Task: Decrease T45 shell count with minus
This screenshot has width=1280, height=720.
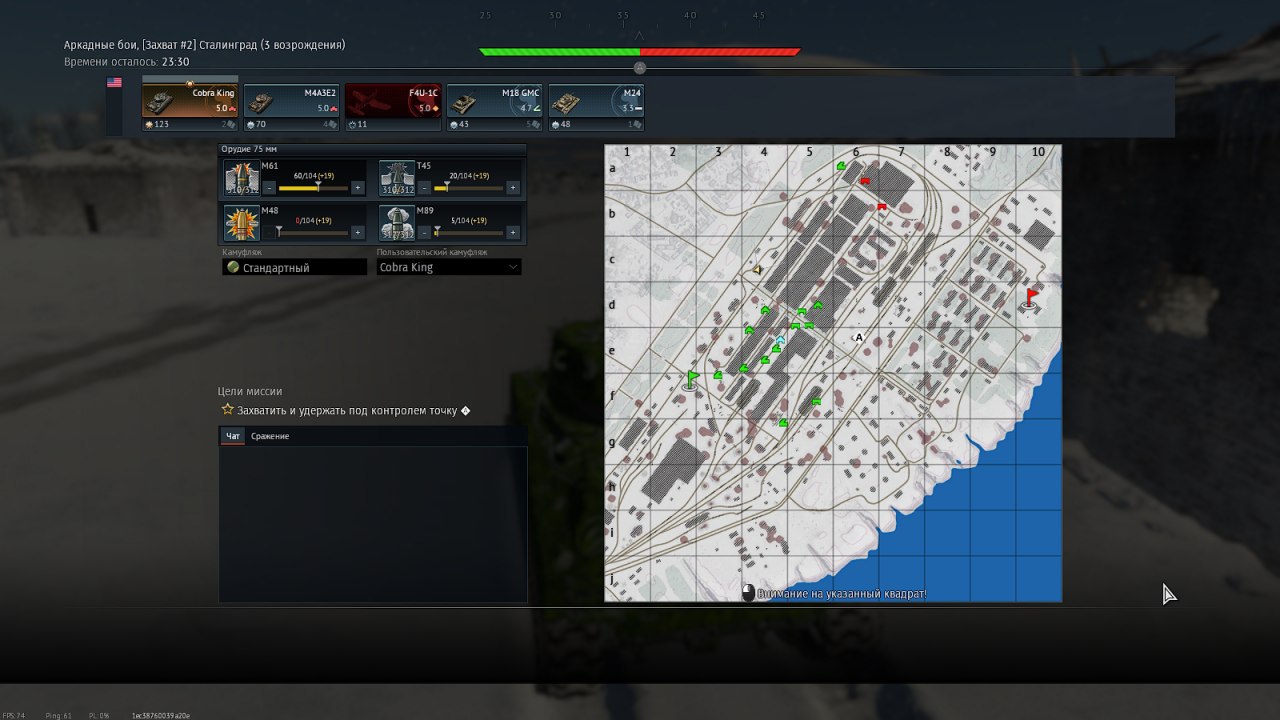Action: [x=425, y=187]
